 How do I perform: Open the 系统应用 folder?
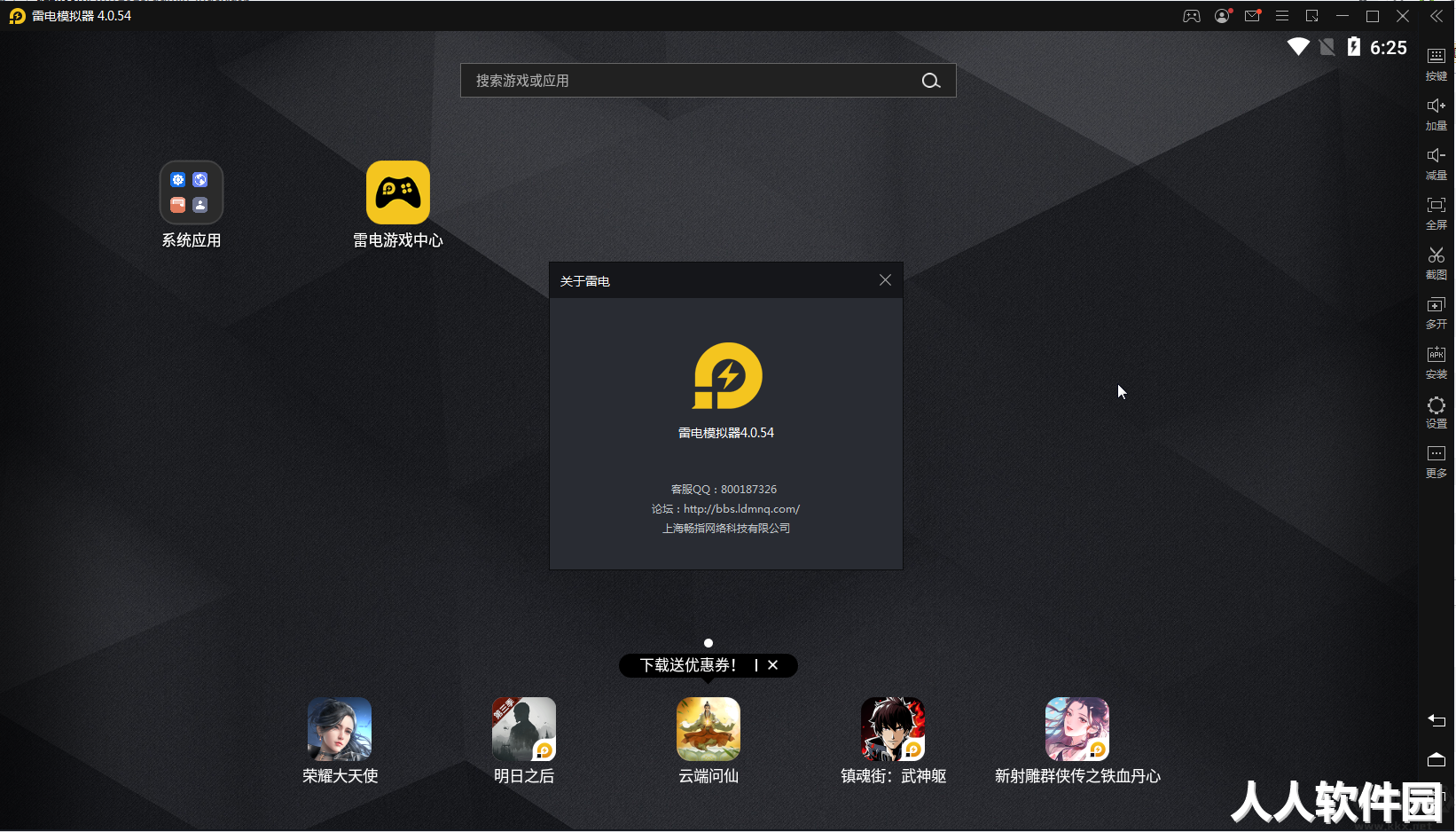click(x=192, y=205)
